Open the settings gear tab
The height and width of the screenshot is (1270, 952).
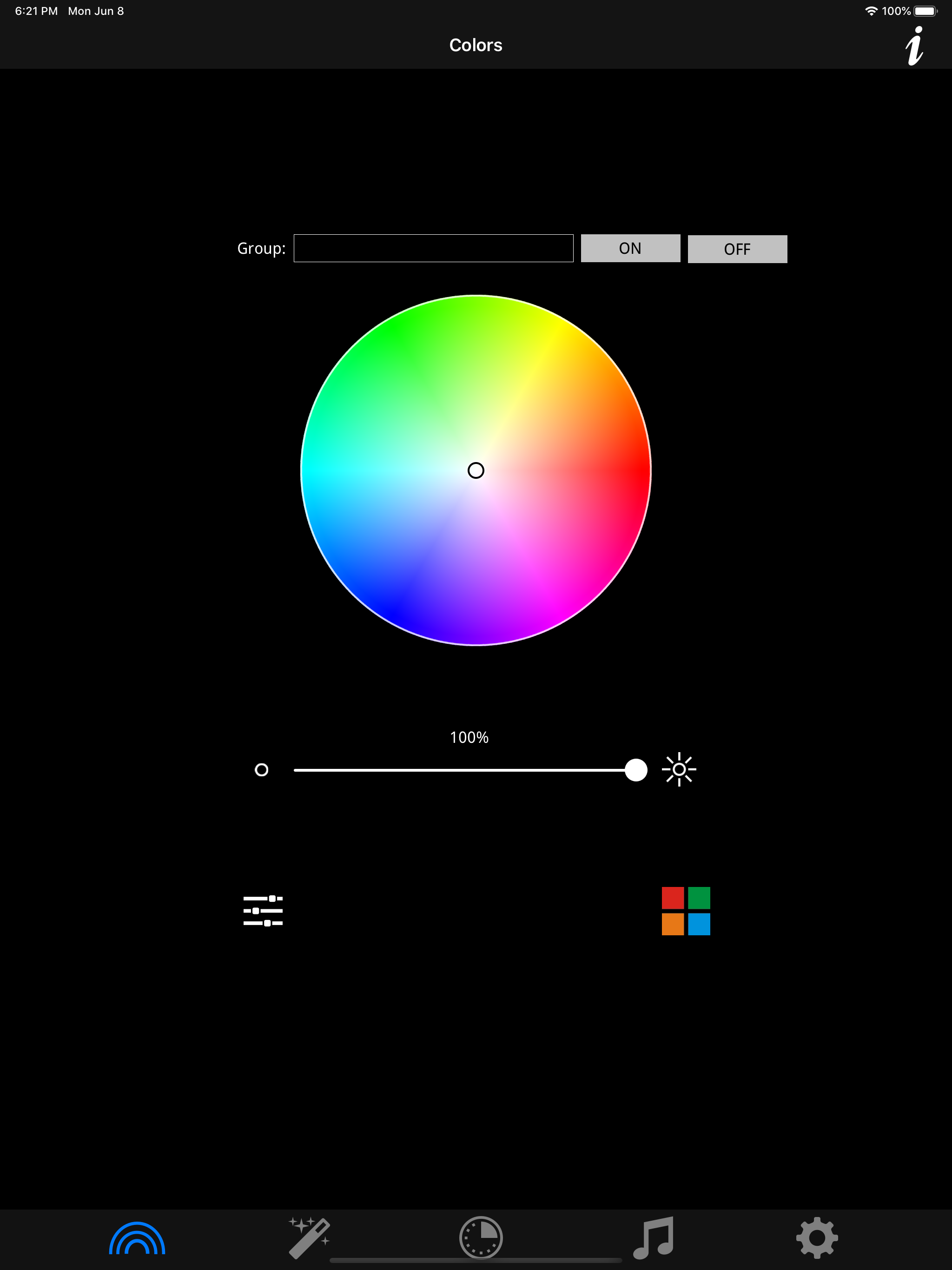coord(817,1237)
